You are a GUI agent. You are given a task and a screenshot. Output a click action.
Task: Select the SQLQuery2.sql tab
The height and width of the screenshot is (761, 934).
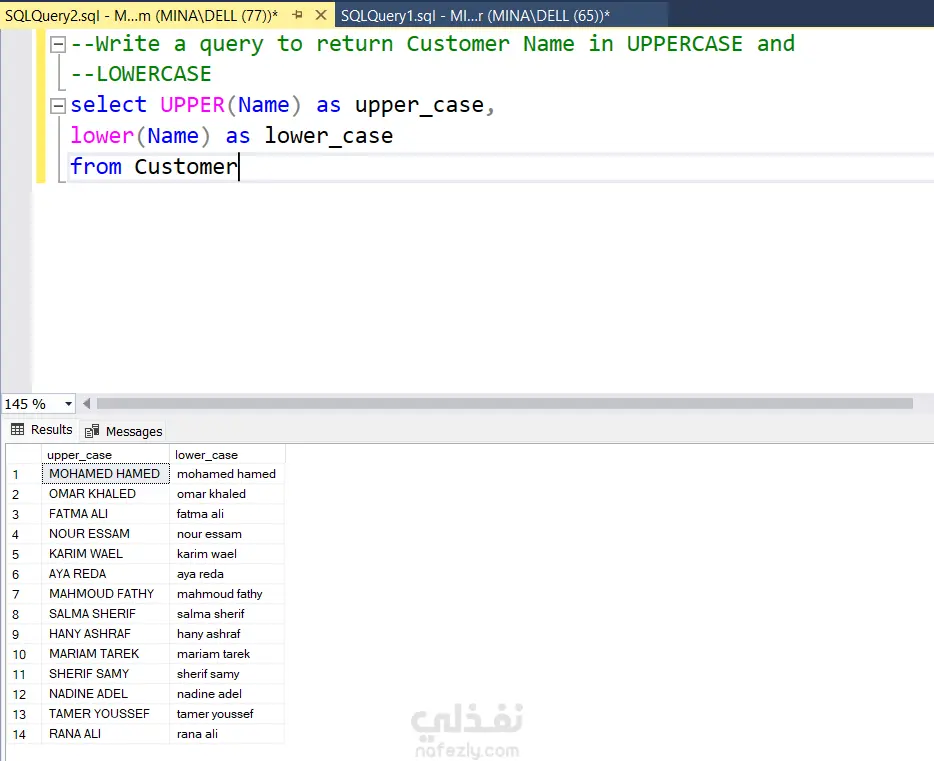(x=141, y=15)
